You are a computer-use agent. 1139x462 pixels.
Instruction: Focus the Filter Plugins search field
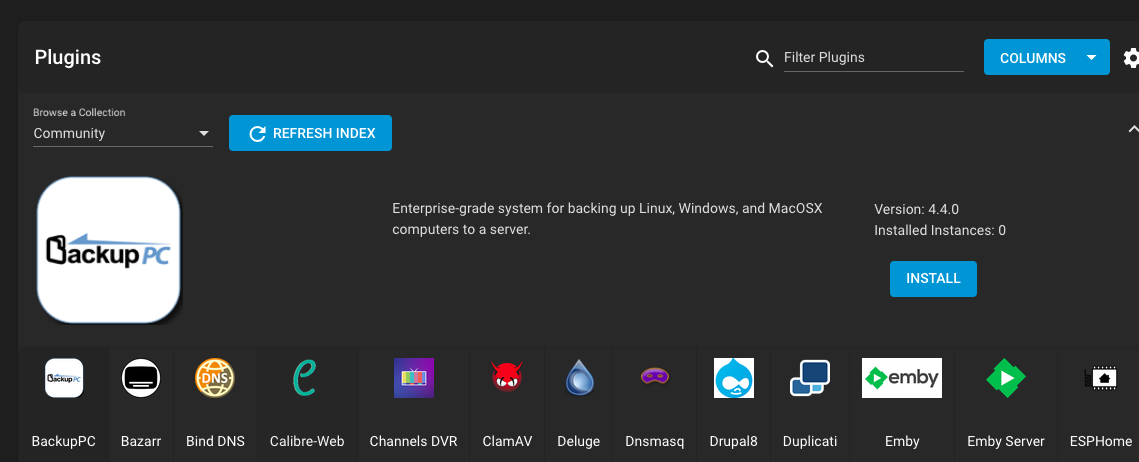[873, 57]
